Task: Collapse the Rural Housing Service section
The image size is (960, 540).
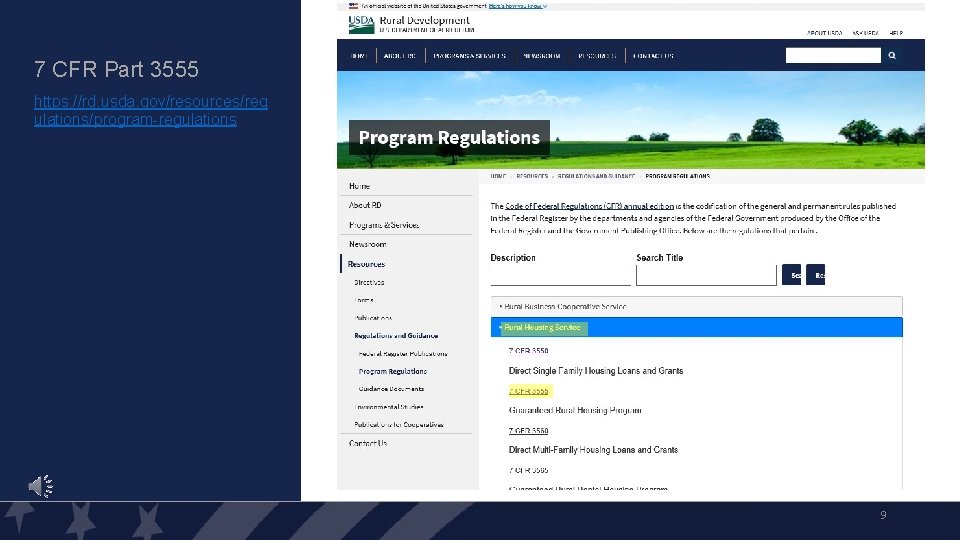Action: click(697, 328)
